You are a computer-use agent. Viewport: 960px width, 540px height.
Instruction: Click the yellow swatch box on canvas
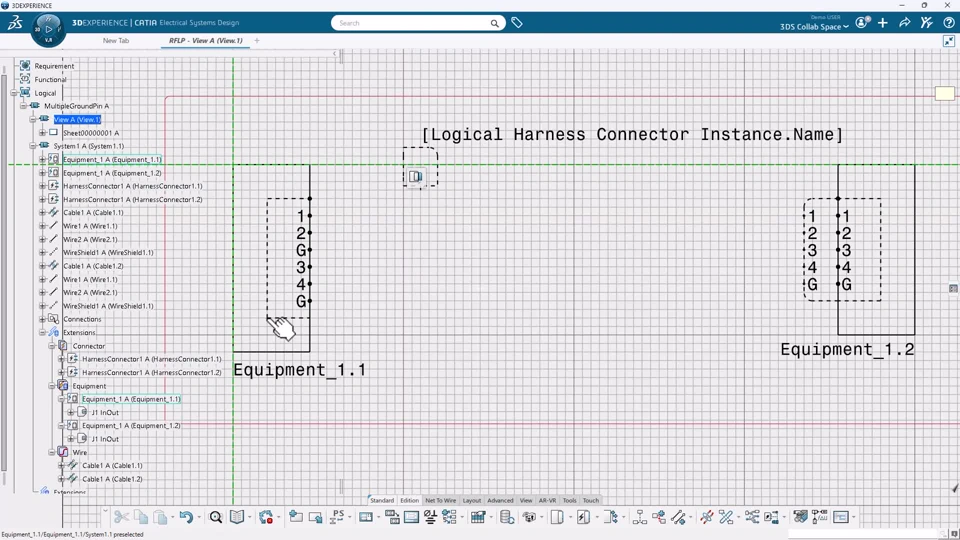944,93
